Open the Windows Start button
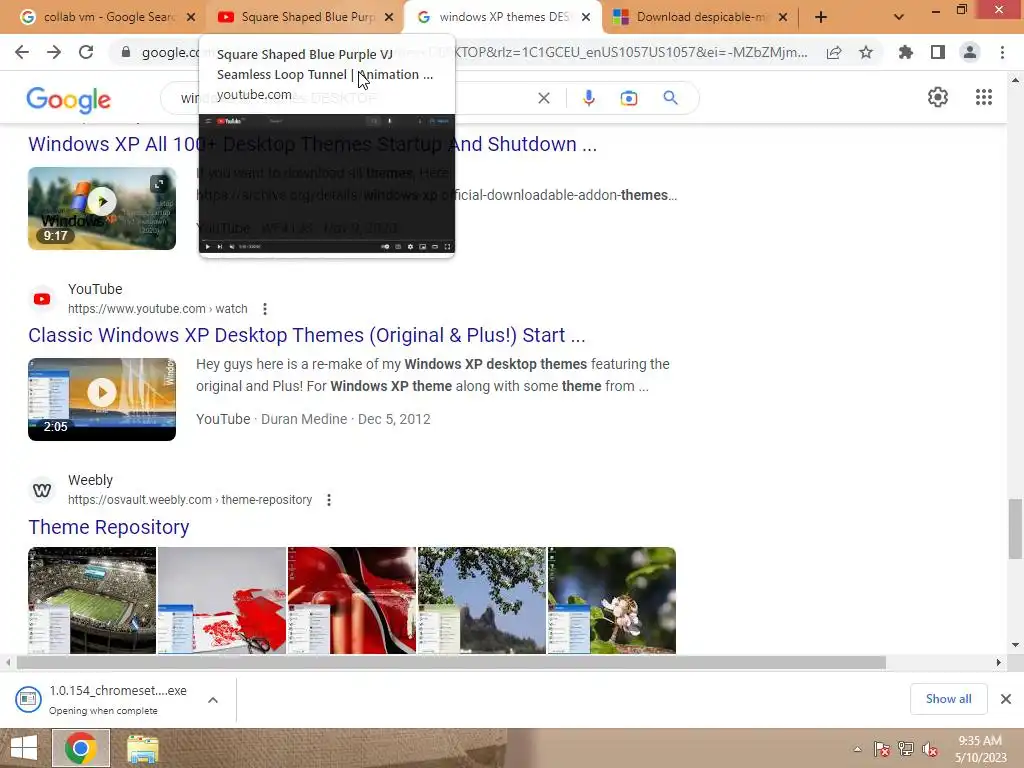This screenshot has height=768, width=1024. click(x=24, y=748)
